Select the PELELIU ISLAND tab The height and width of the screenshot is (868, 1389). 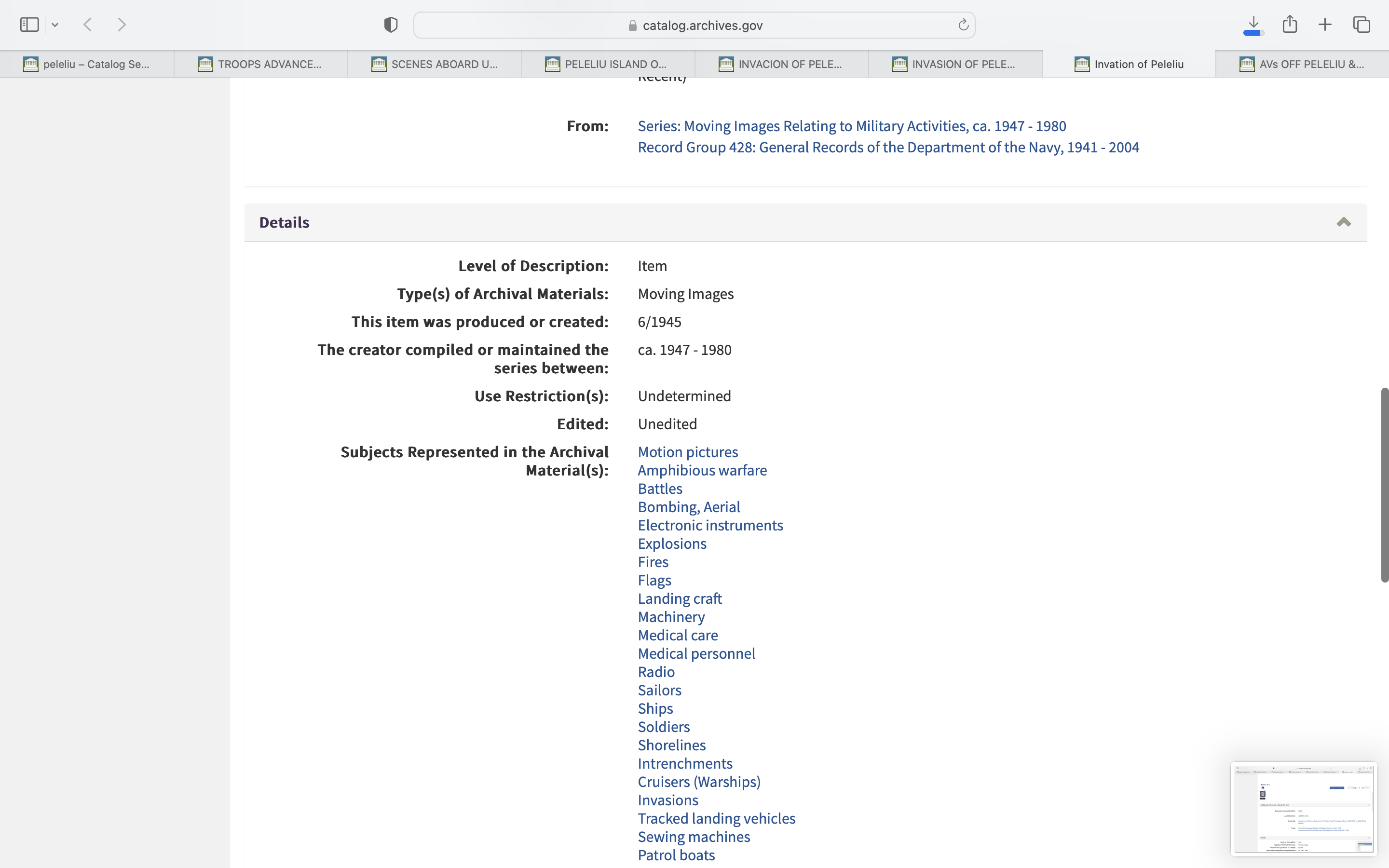[x=607, y=64]
